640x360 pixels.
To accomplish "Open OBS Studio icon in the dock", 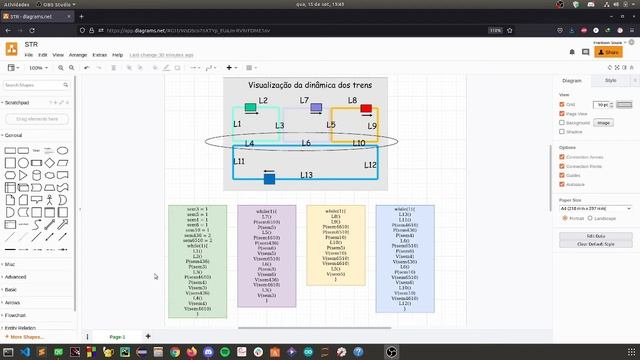I will [x=391, y=352].
